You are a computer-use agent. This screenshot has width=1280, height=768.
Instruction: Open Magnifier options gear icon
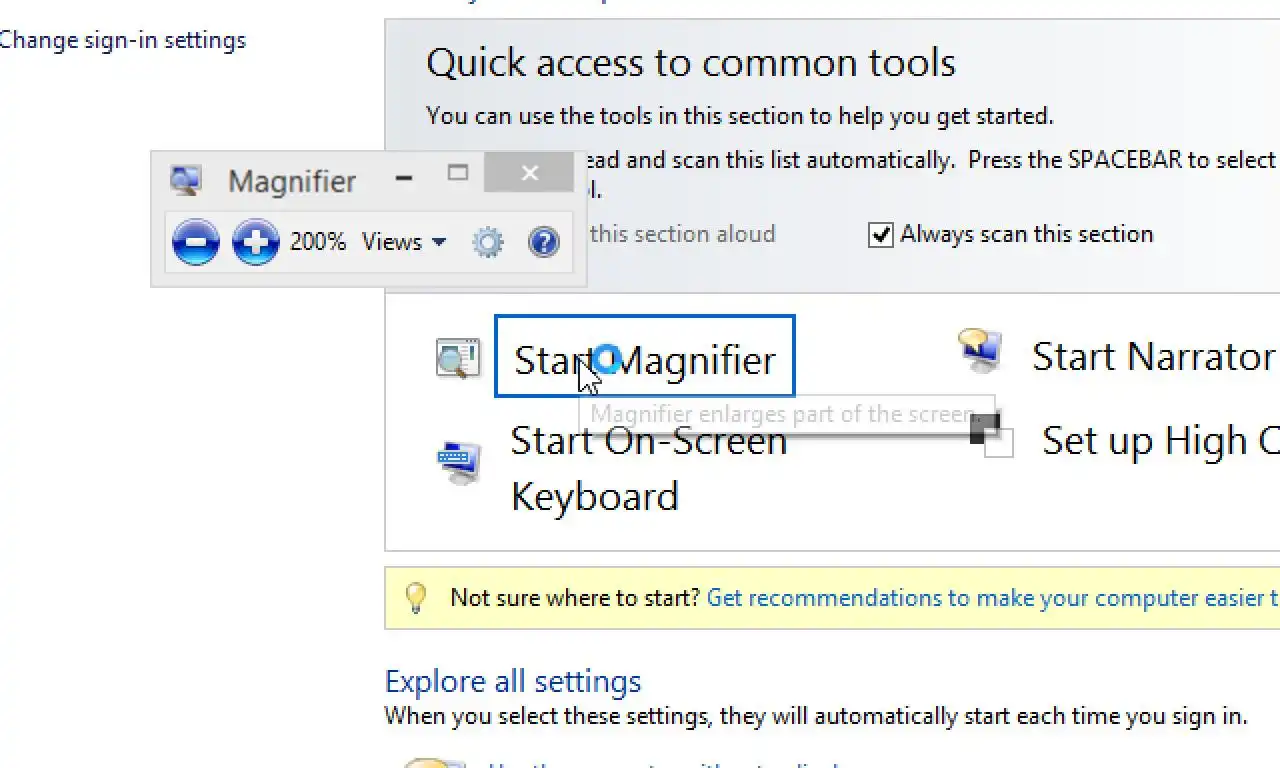(488, 242)
